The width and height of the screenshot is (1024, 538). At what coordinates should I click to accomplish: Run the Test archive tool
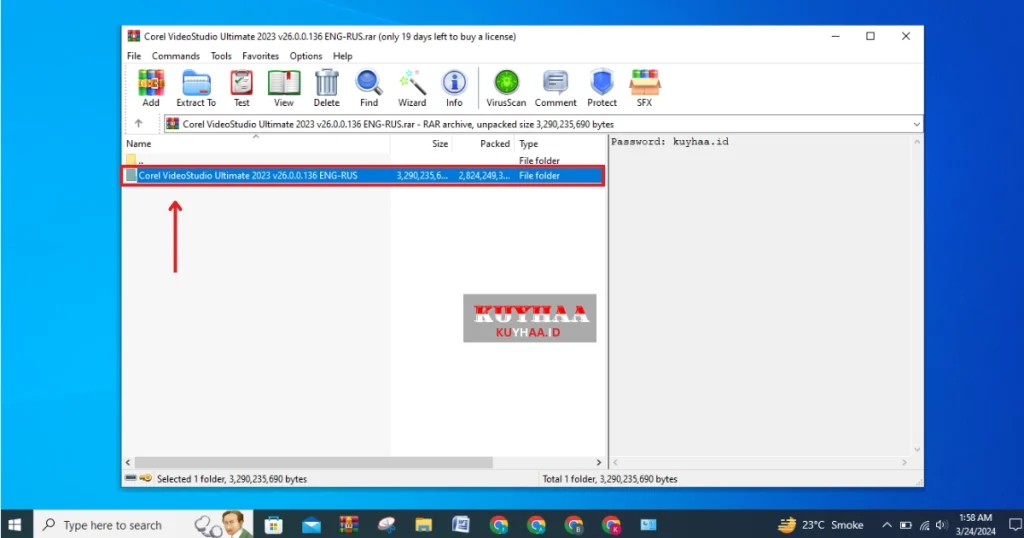click(x=242, y=88)
